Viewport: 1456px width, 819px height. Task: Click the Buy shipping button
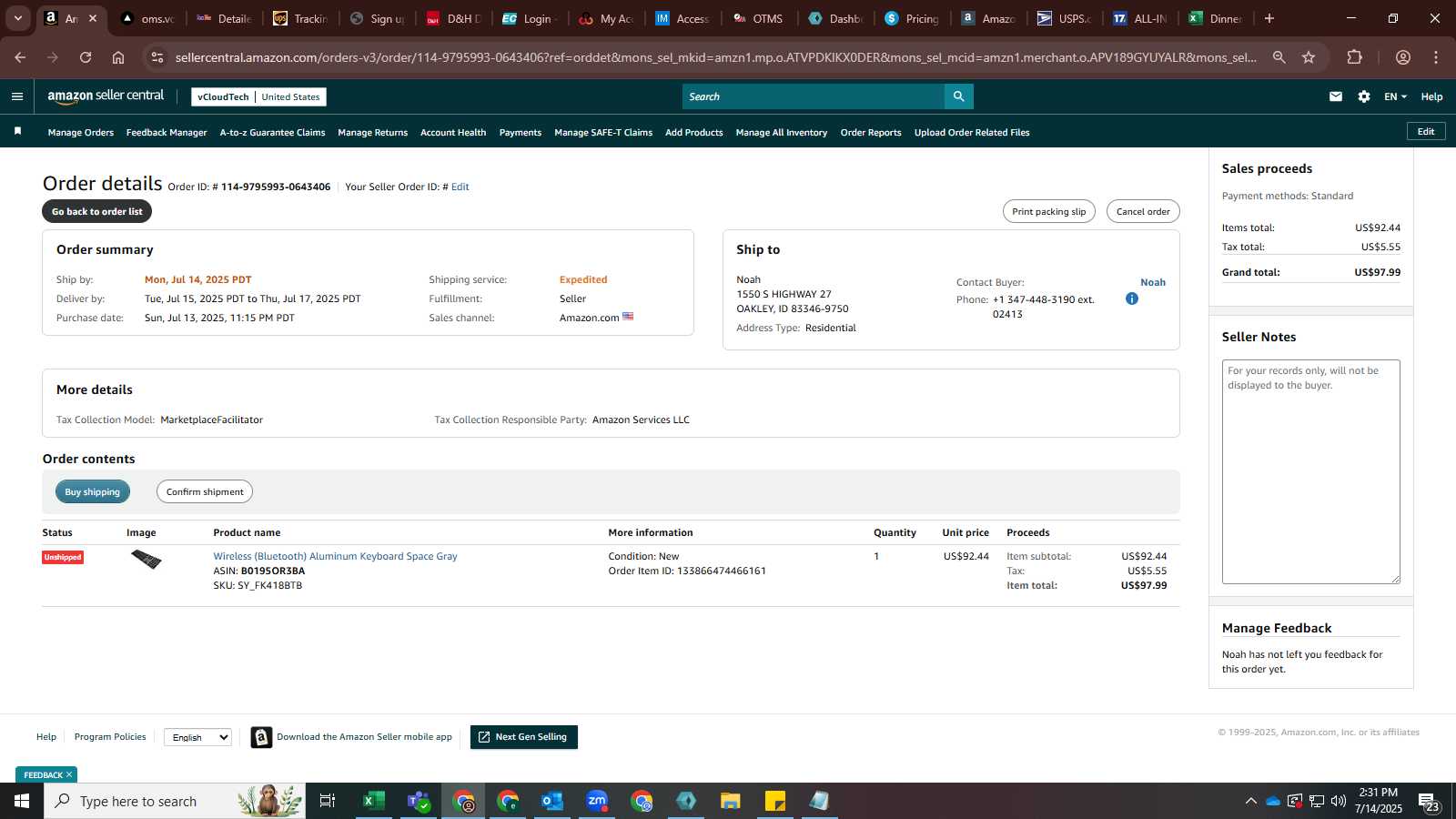pyautogui.click(x=92, y=491)
